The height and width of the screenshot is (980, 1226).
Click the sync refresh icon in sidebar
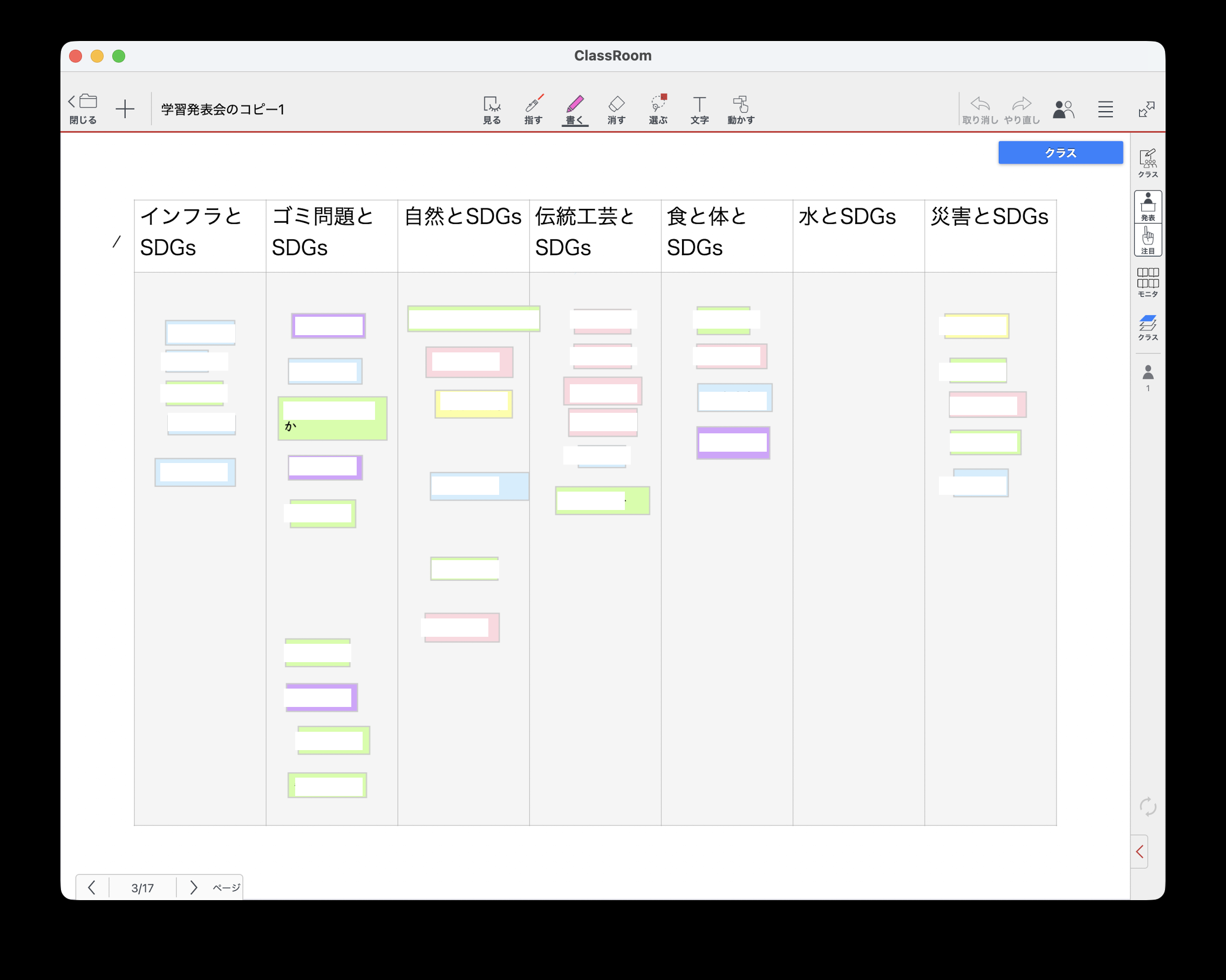click(1148, 806)
